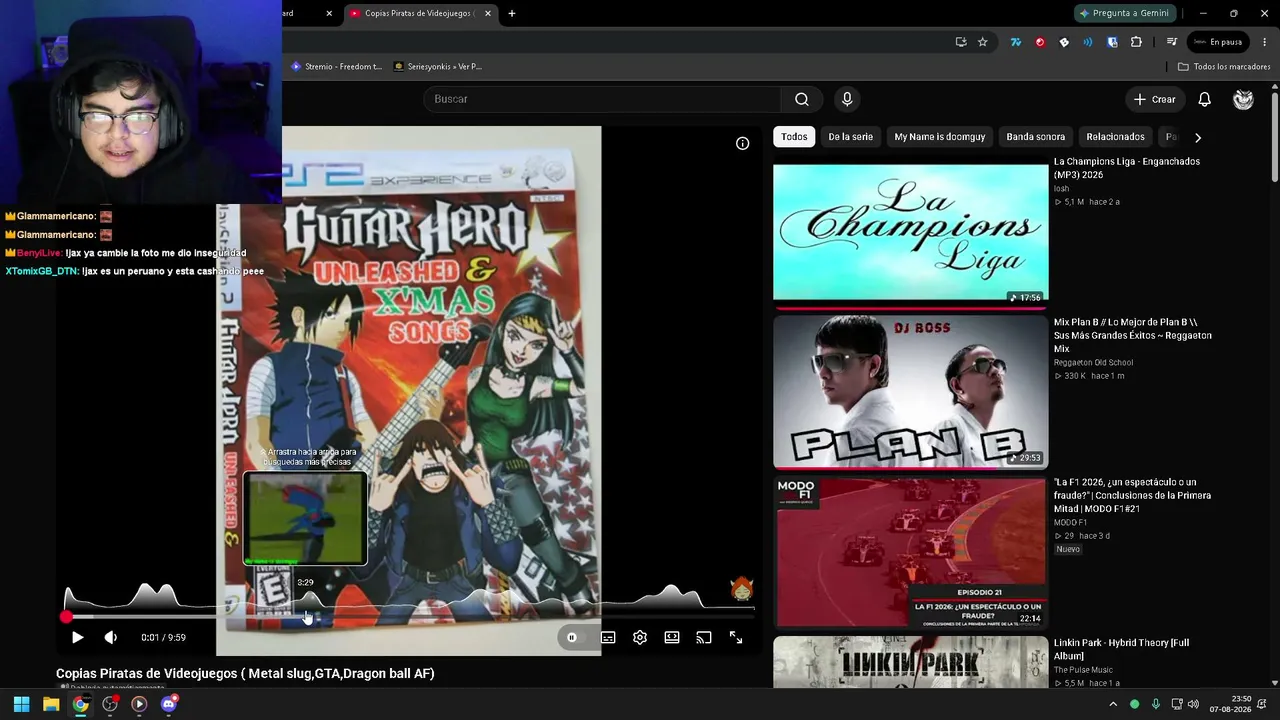
Task: Open Linkin Park - Hybrid Theory title
Action: [x=1121, y=649]
